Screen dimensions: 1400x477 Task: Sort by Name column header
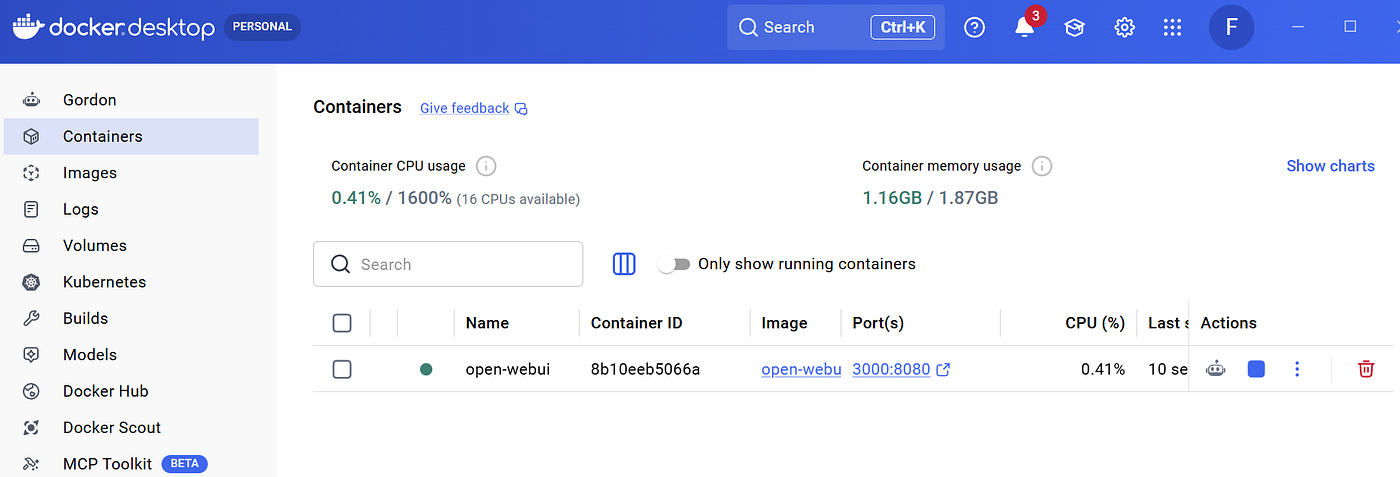pyautogui.click(x=487, y=323)
